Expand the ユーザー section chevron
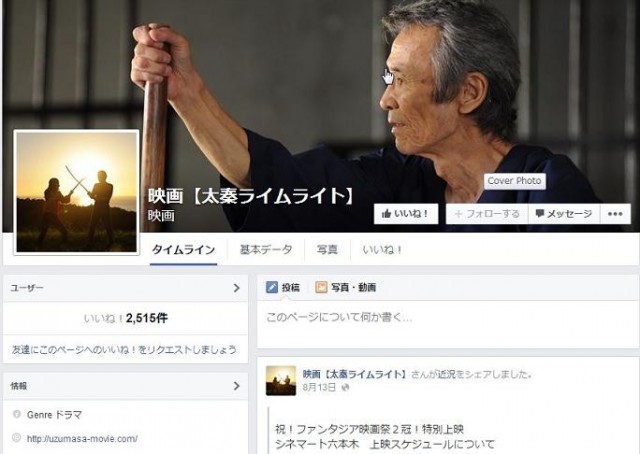 tap(236, 288)
